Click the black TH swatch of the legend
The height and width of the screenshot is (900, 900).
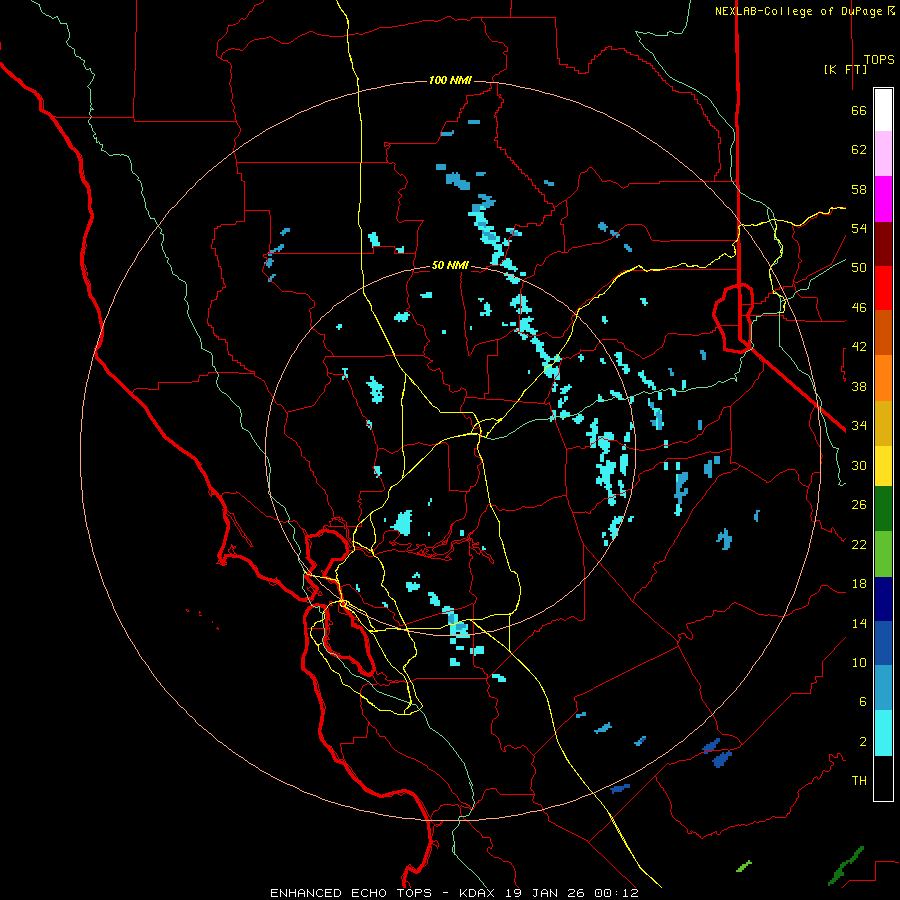pos(883,778)
